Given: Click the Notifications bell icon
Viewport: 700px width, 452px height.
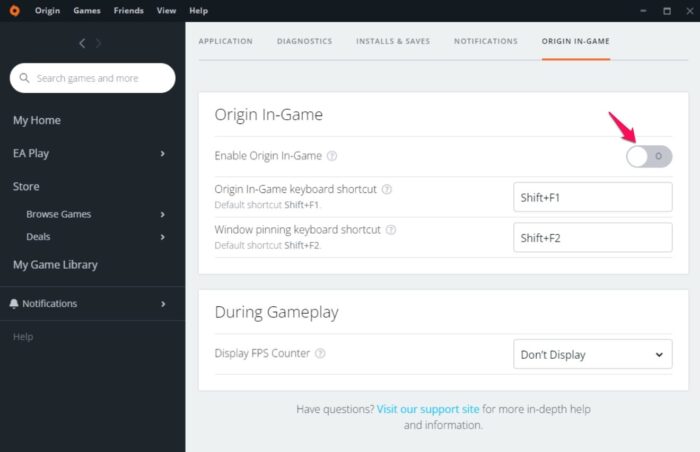Looking at the screenshot, I should tap(14, 304).
